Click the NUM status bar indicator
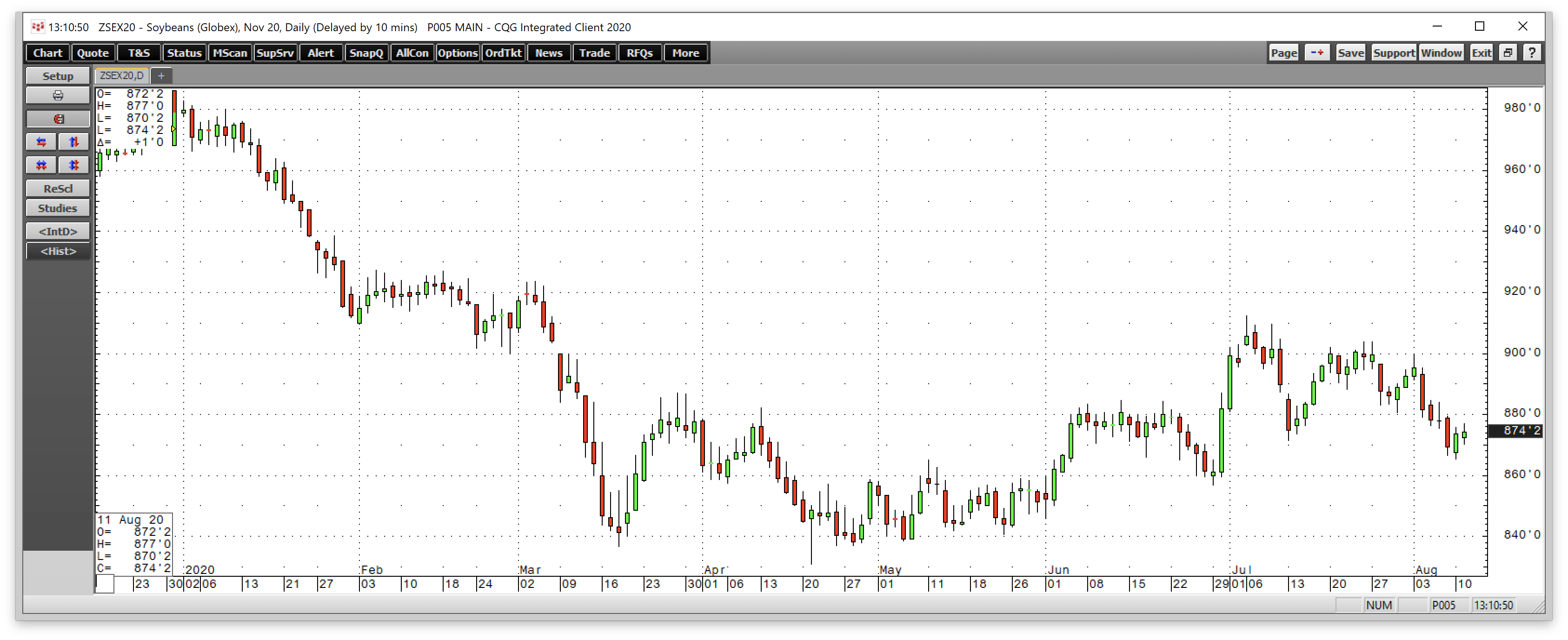 [x=1379, y=605]
